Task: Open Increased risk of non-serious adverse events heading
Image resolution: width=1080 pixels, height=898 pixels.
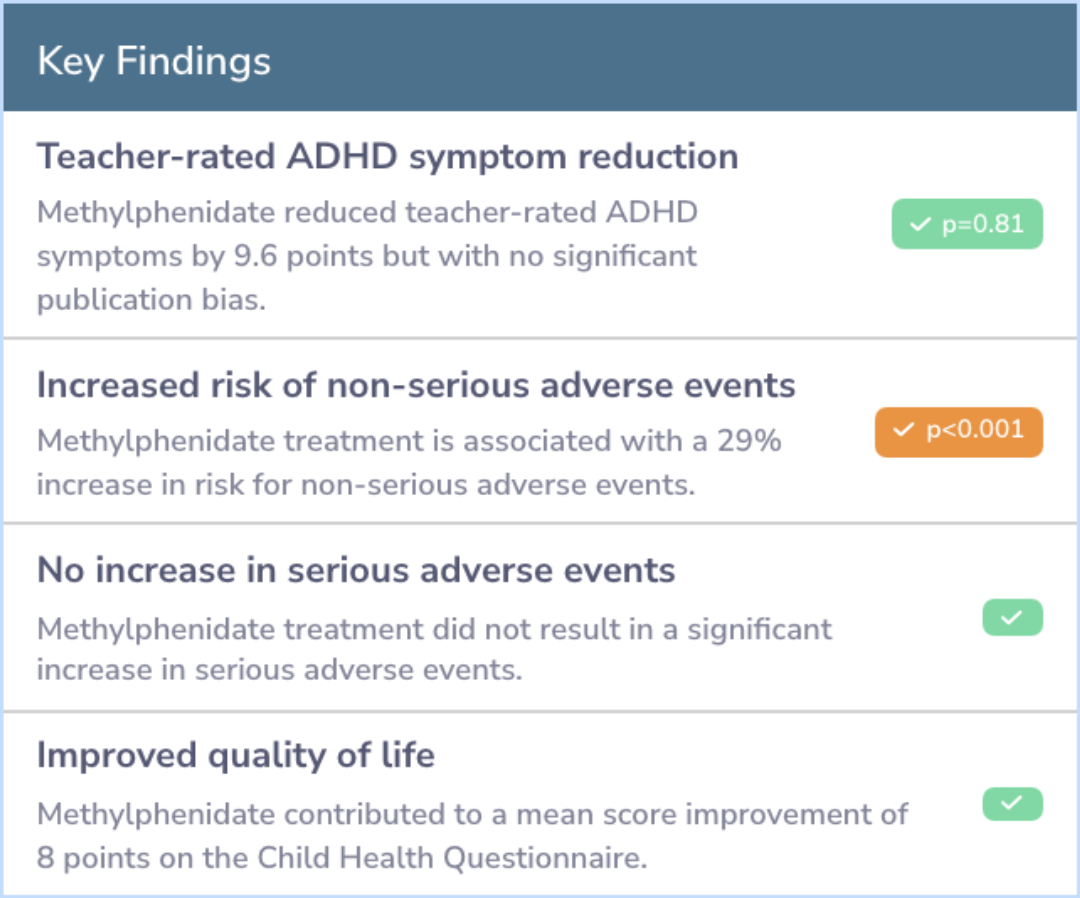Action: (x=416, y=385)
